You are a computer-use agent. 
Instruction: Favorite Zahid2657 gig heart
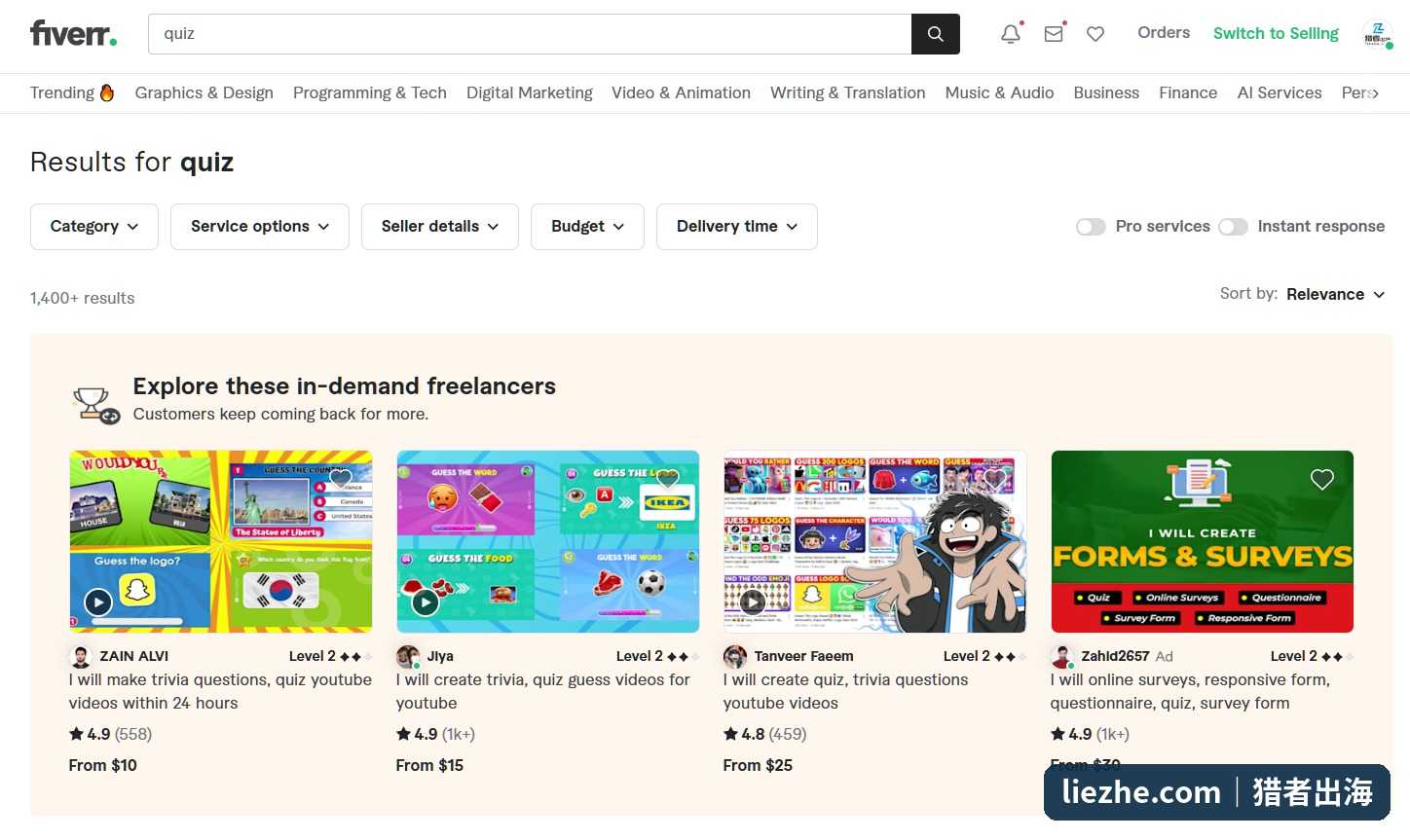point(1322,479)
